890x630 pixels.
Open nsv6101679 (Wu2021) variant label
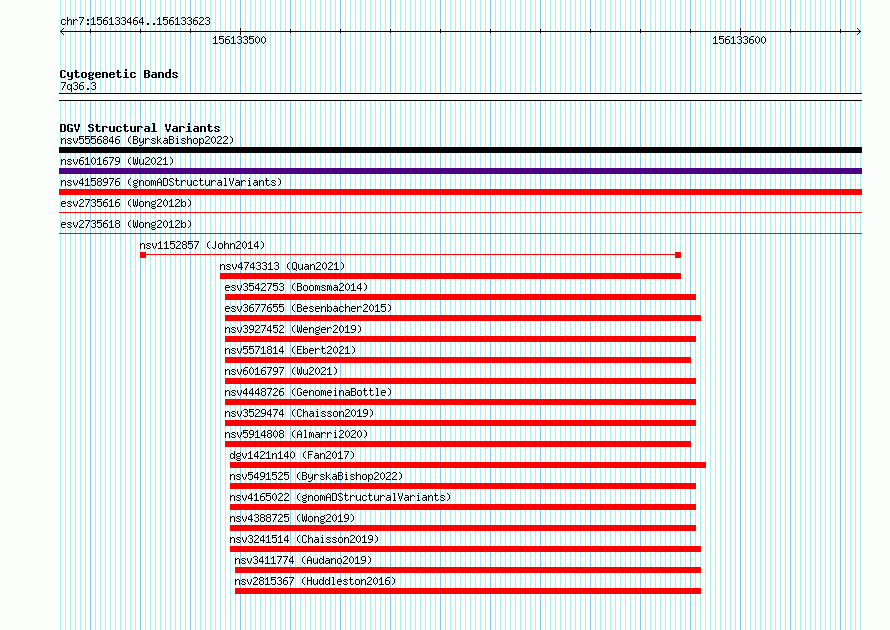click(117, 161)
